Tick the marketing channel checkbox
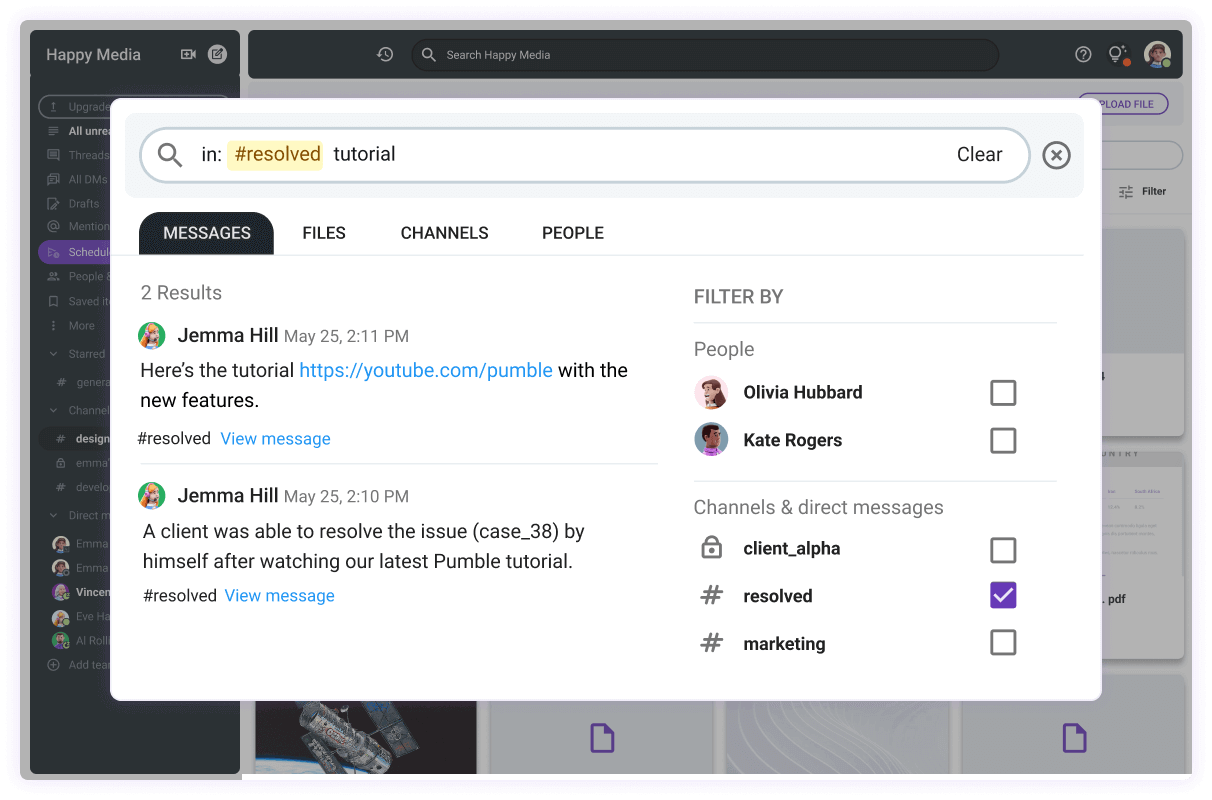 tap(1002, 642)
